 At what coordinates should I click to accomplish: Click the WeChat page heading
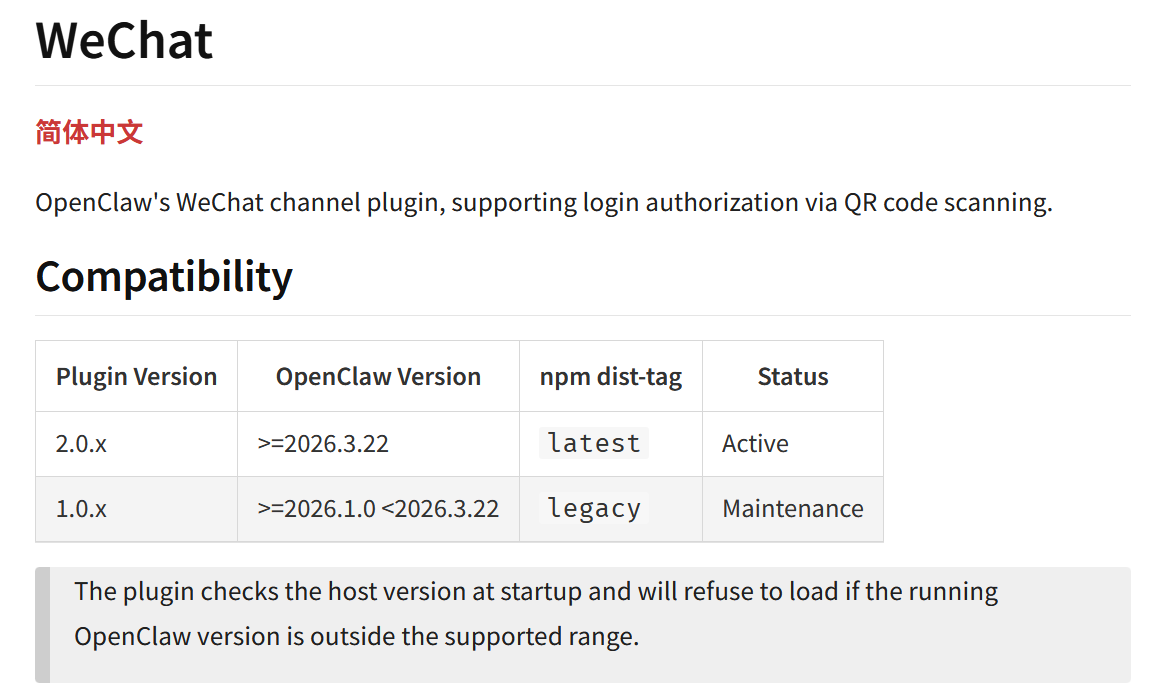coord(124,41)
